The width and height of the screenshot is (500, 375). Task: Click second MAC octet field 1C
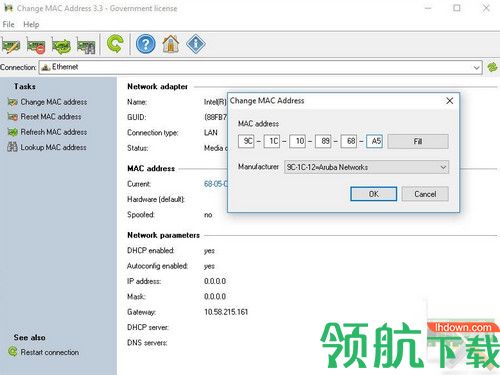[272, 141]
